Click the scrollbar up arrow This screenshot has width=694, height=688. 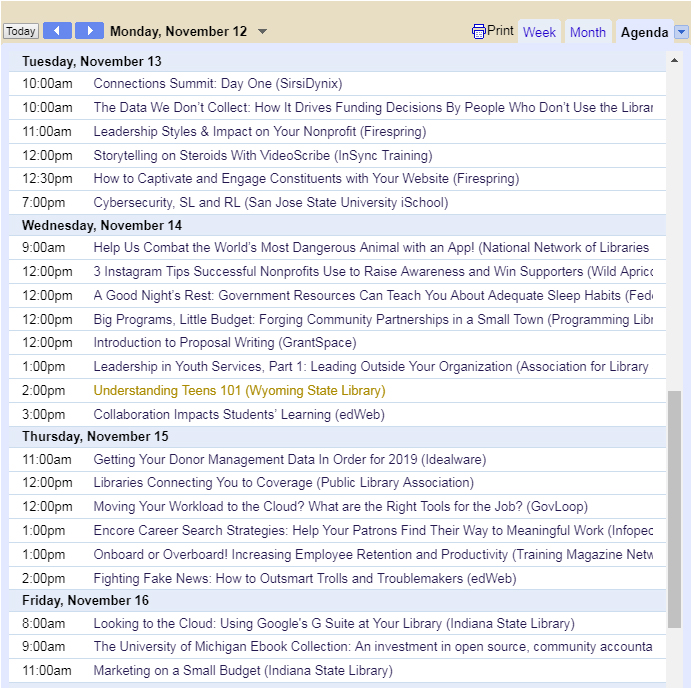click(675, 60)
